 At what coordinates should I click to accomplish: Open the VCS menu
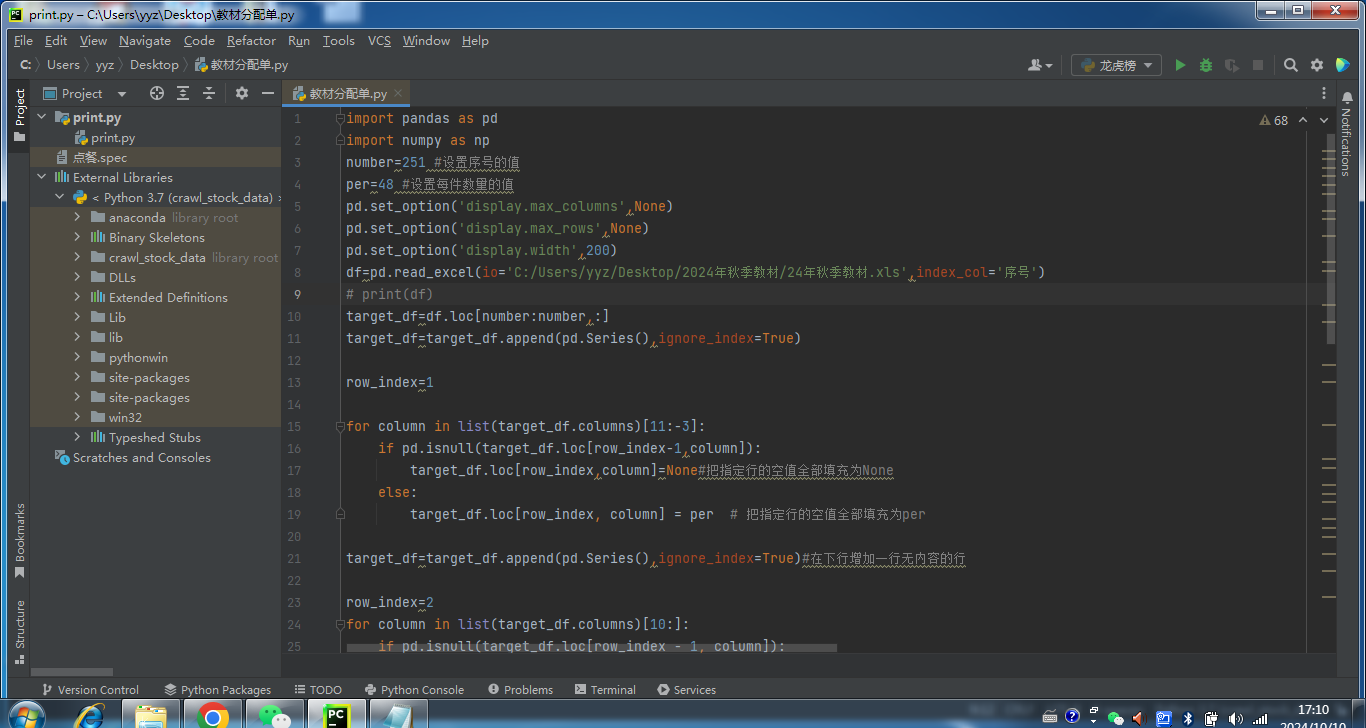[x=379, y=41]
